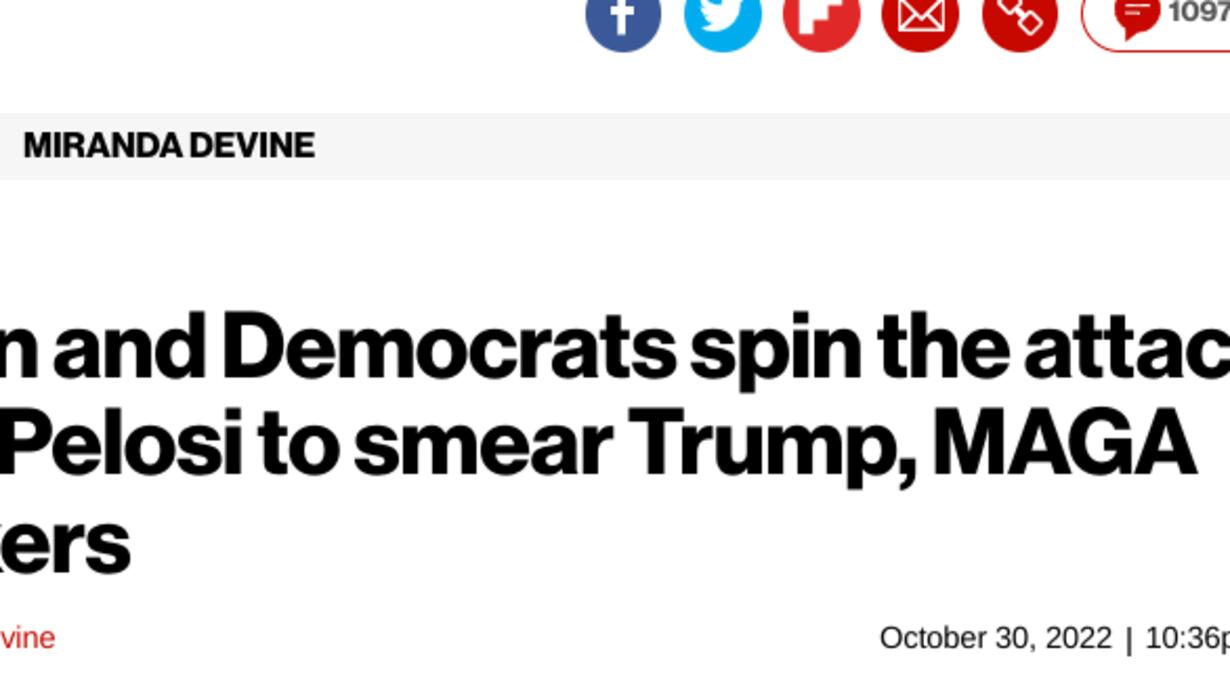Open comments via speech bubble icon
The height and width of the screenshot is (692, 1230).
(1136, 14)
